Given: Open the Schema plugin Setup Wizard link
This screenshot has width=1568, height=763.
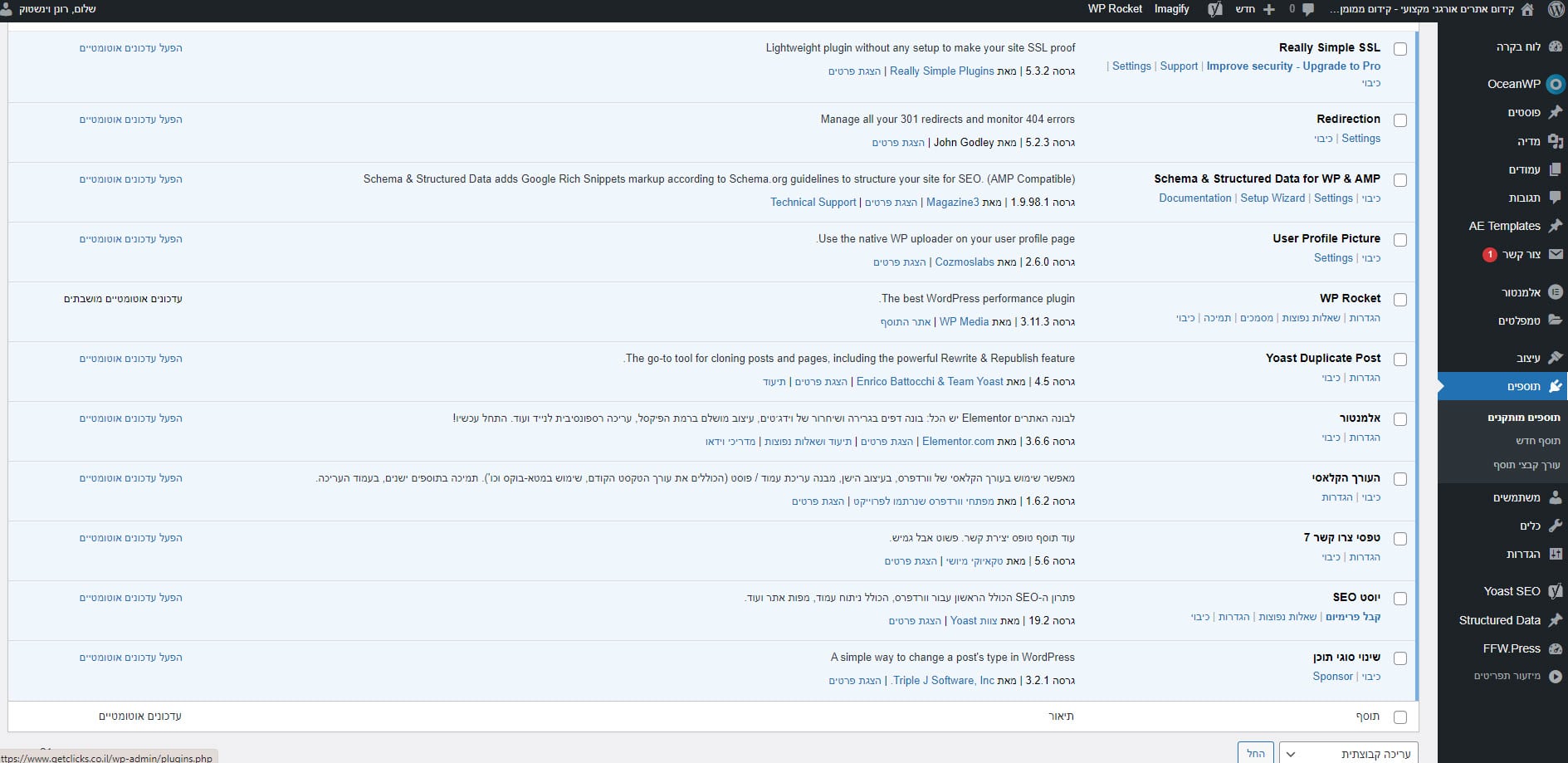Looking at the screenshot, I should coord(1272,198).
